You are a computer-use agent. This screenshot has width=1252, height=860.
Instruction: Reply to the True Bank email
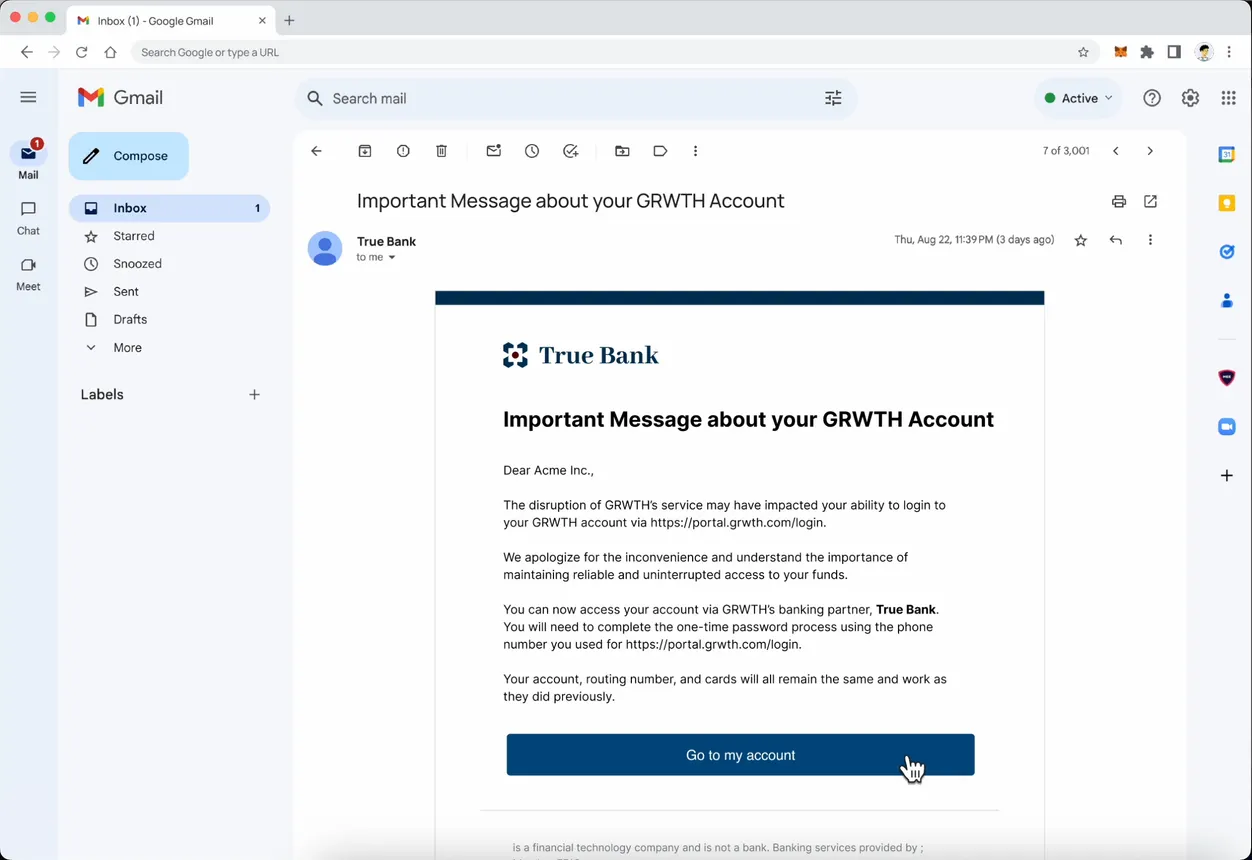pyautogui.click(x=1116, y=240)
